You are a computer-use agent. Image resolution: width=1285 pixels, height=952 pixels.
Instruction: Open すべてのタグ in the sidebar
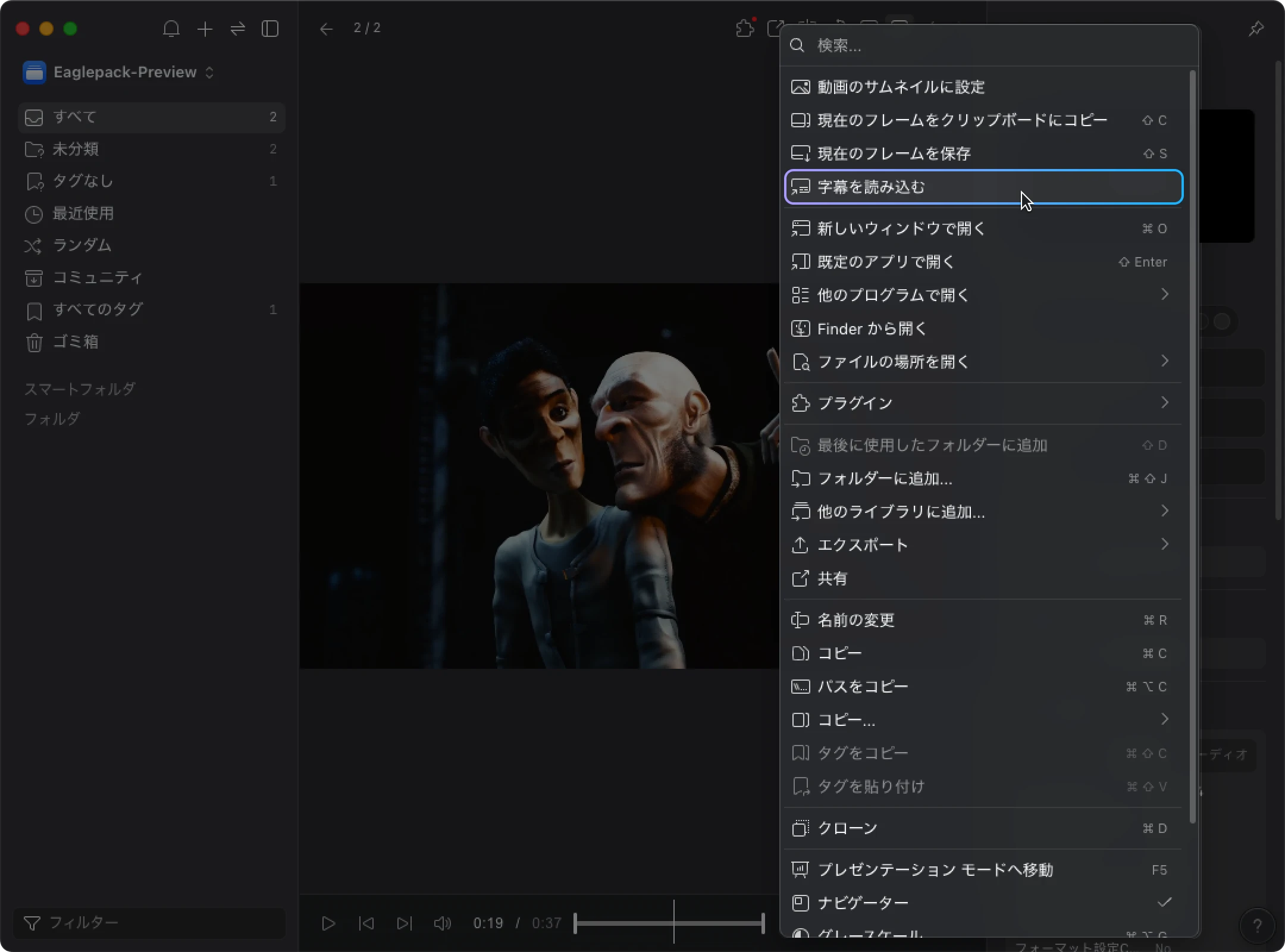tap(152, 310)
